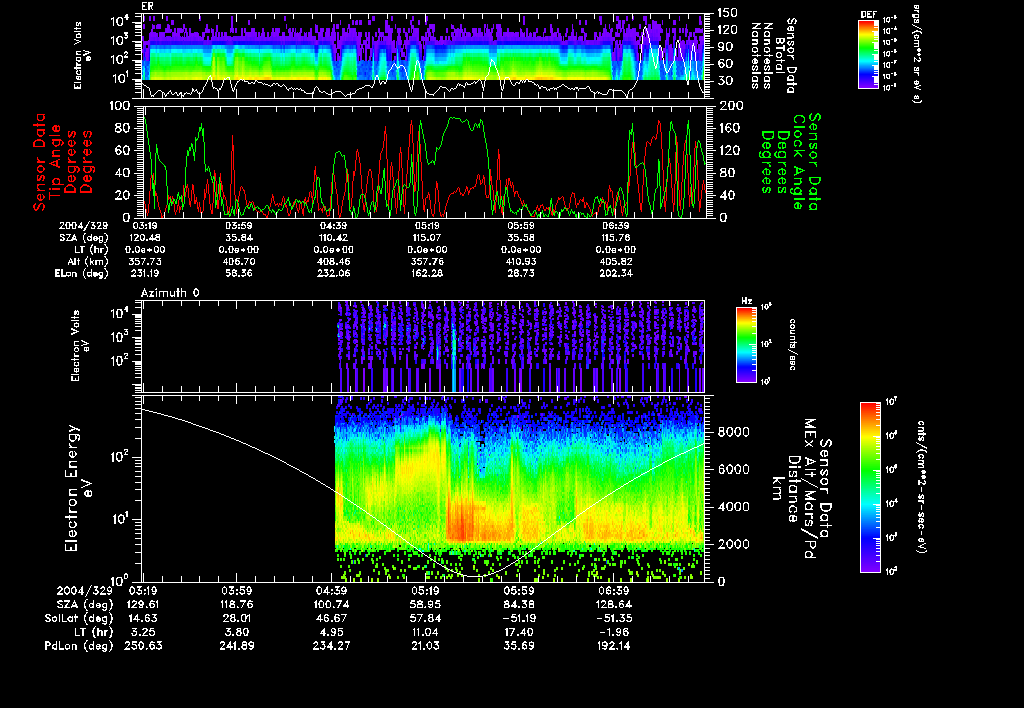Screen dimensions: 1024x708
Task: Click local time value 11.04
Action: pos(426,632)
